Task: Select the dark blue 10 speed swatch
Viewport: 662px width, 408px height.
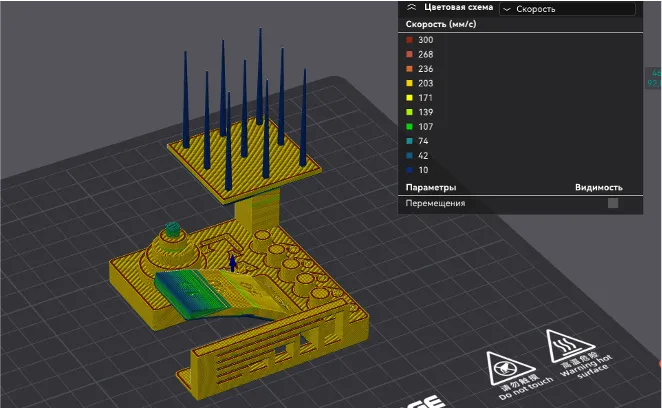Action: pyautogui.click(x=409, y=170)
